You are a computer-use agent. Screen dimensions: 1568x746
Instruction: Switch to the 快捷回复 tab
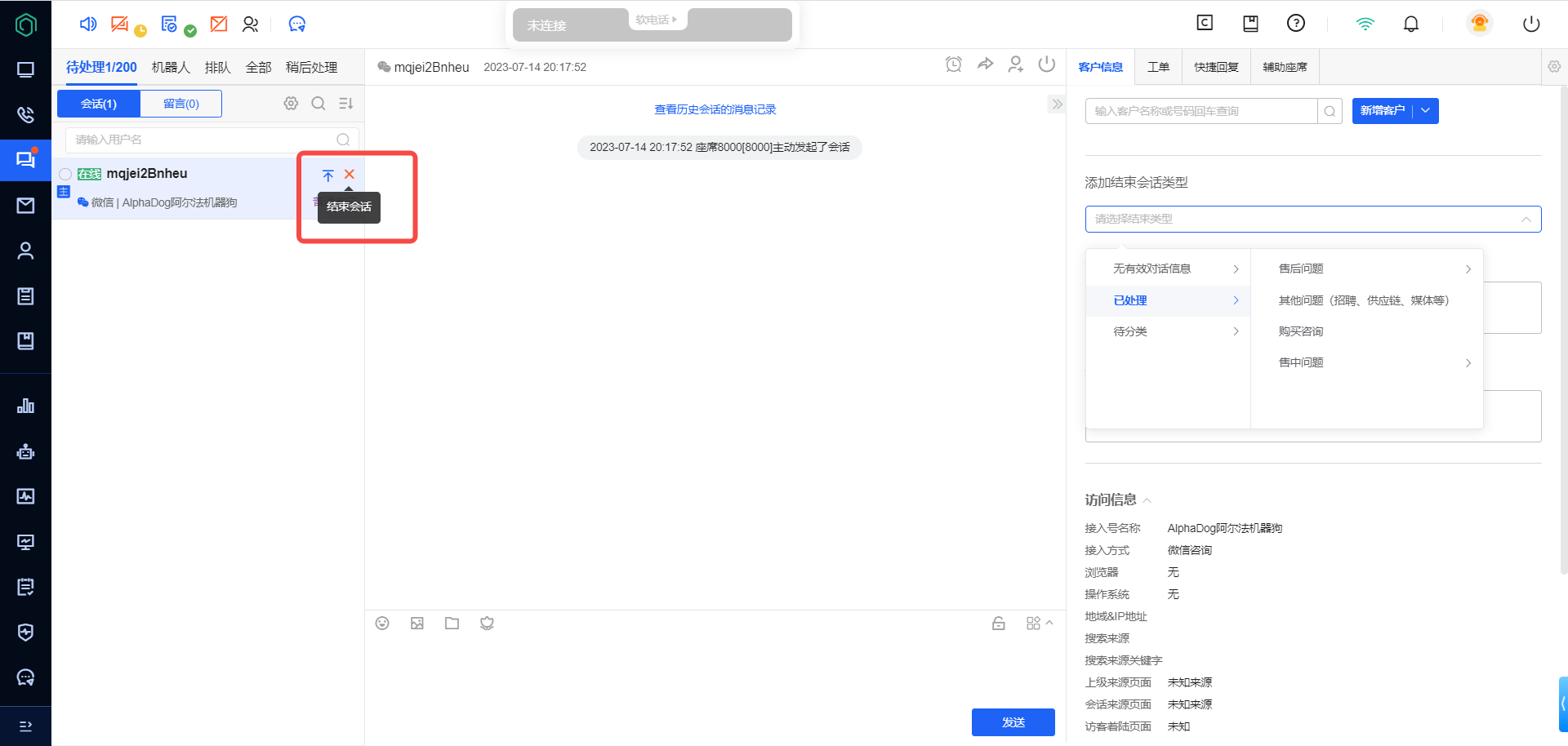coord(1216,67)
